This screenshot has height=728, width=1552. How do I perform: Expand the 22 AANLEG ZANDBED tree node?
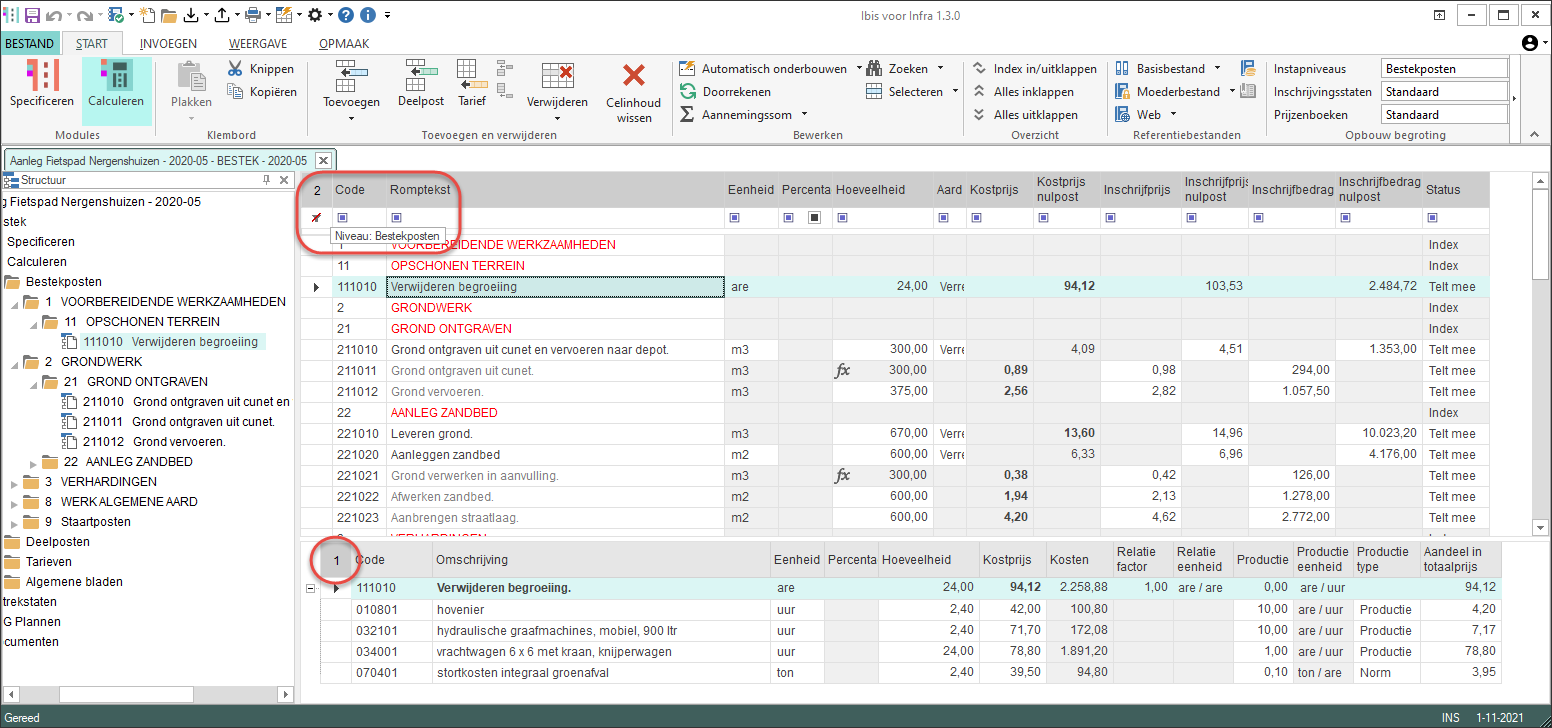33,462
